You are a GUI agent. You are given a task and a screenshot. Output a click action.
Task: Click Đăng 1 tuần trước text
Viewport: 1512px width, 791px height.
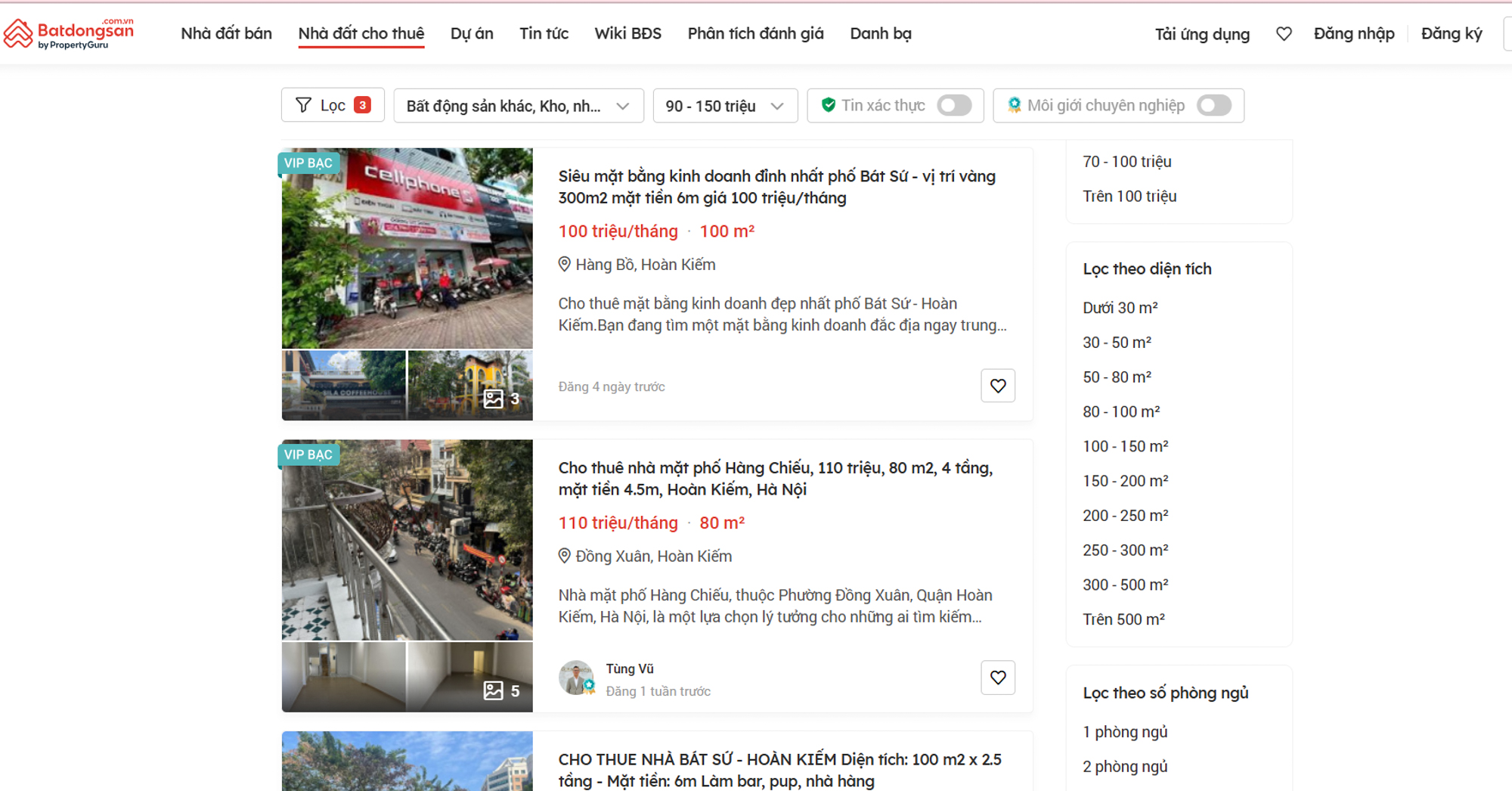click(658, 691)
